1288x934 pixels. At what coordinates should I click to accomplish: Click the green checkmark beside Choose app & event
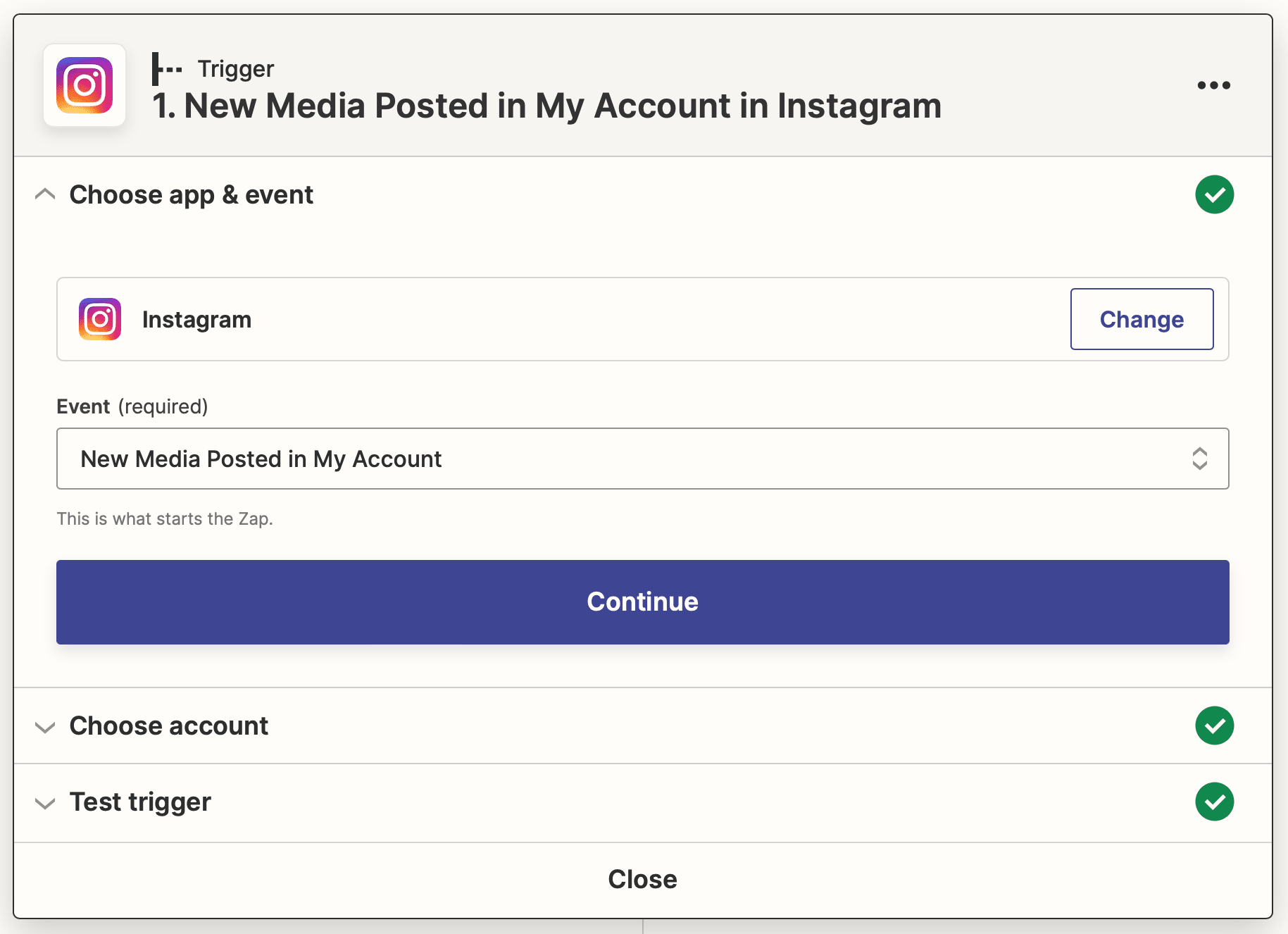coord(1215,194)
